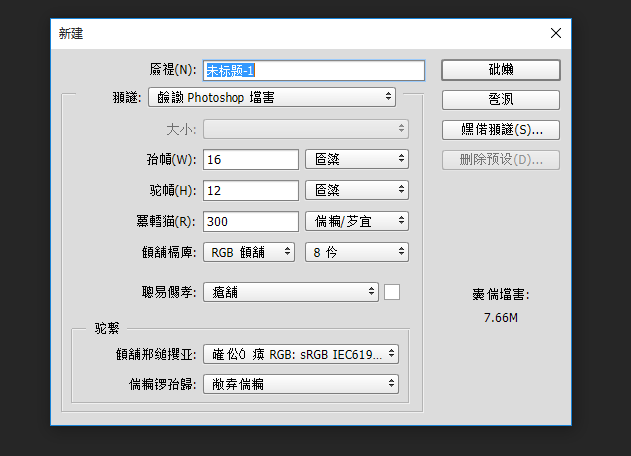Click the 7.66M image size value
Screen dimensions: 631x456
click(501, 318)
